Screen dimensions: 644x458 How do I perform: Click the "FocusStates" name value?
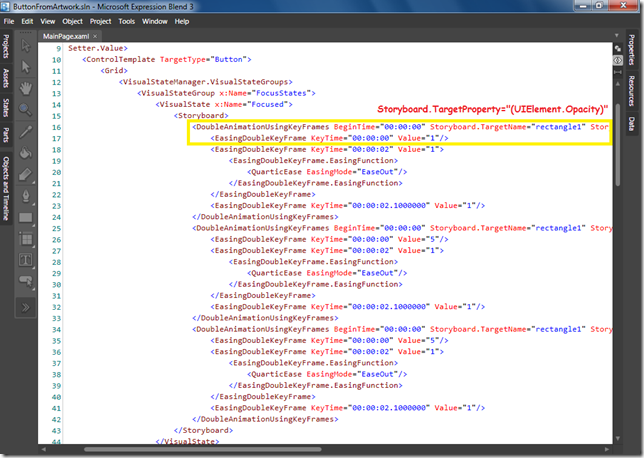pyautogui.click(x=281, y=93)
